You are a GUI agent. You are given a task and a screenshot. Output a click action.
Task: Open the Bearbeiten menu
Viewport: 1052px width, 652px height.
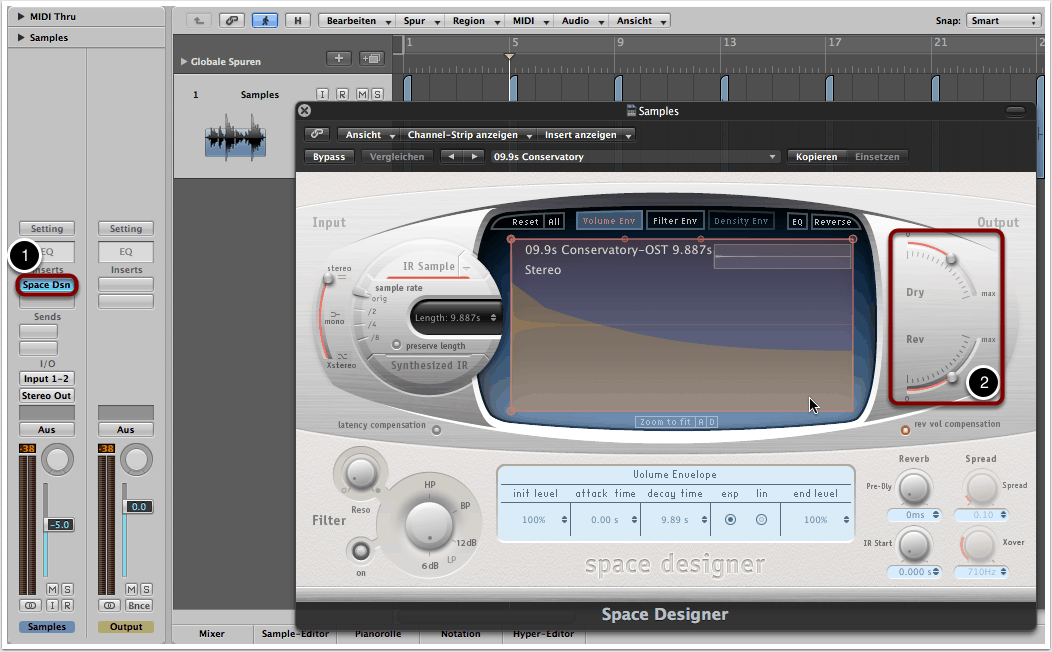pyautogui.click(x=356, y=20)
